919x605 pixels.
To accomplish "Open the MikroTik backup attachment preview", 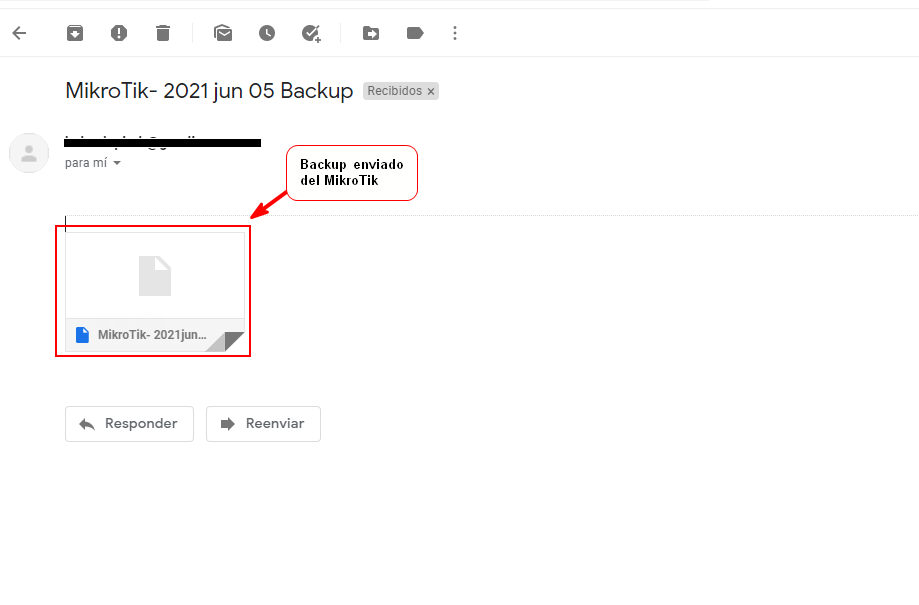I will click(155, 276).
